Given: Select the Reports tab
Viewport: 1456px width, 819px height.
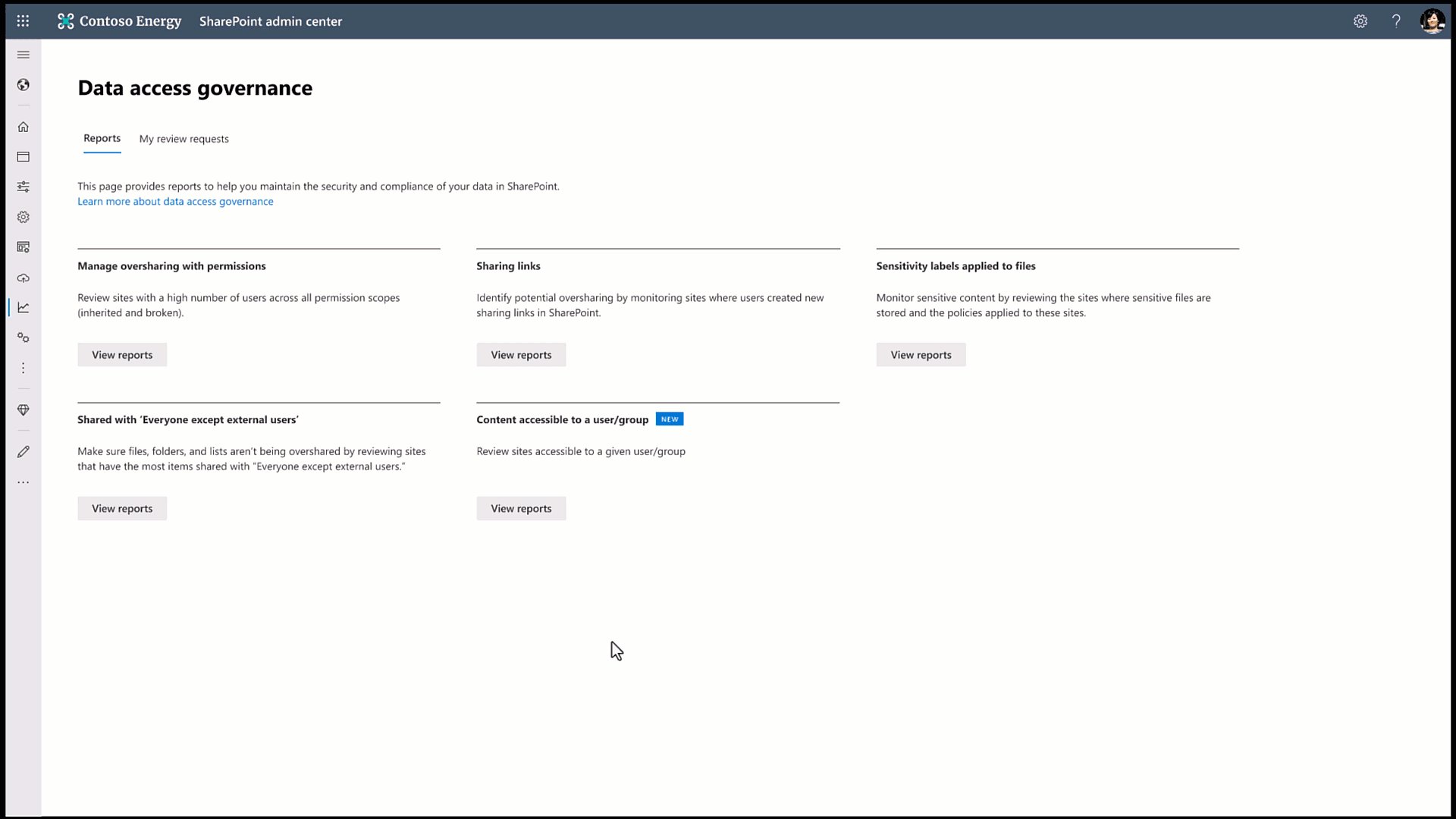Looking at the screenshot, I should tap(102, 139).
